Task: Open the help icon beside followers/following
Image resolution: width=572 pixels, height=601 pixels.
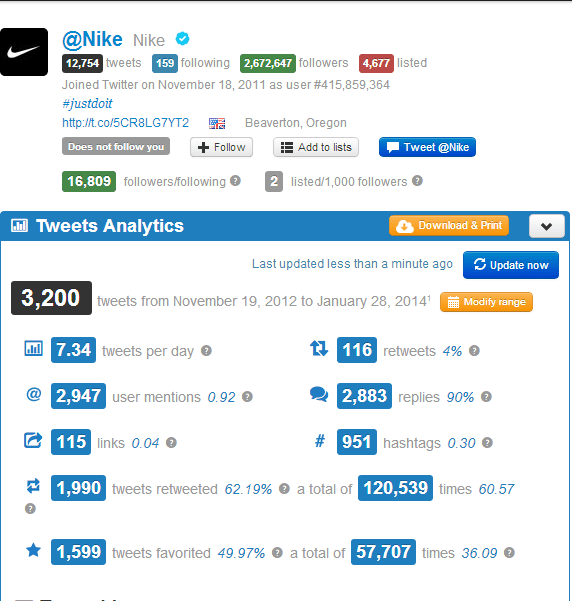Action: [x=235, y=181]
